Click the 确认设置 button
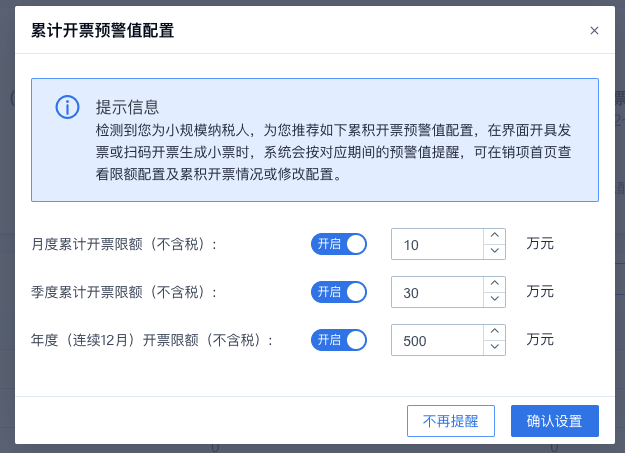The height and width of the screenshot is (453, 625). (555, 421)
